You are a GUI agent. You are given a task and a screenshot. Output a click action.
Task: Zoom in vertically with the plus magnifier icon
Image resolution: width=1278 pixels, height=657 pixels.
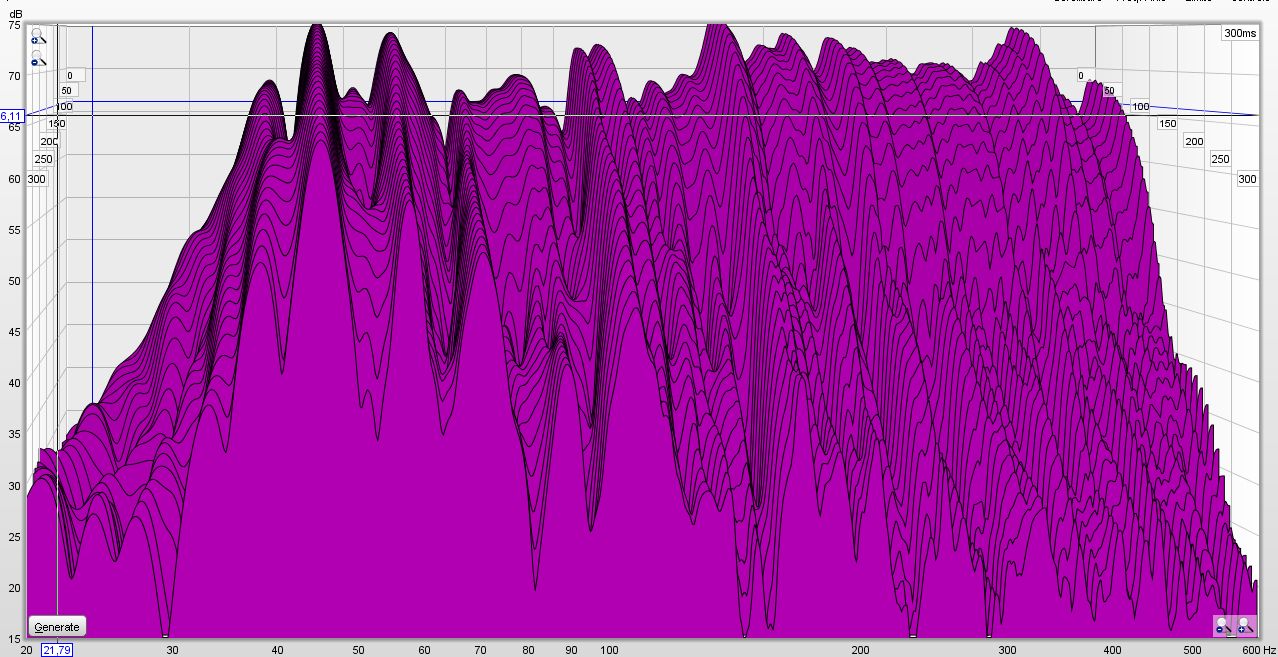click(37, 37)
